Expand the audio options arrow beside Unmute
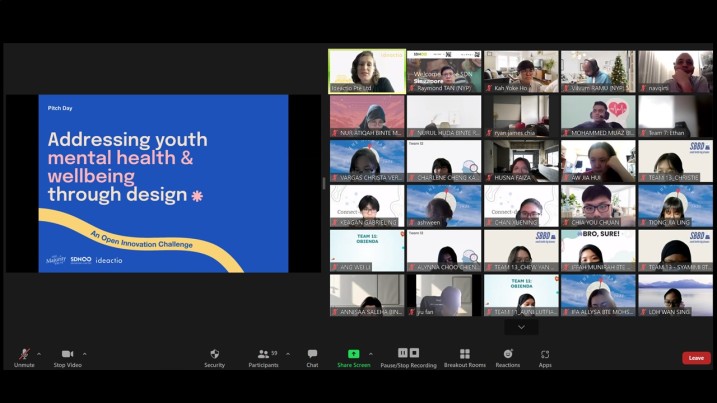The image size is (717, 403). point(39,353)
